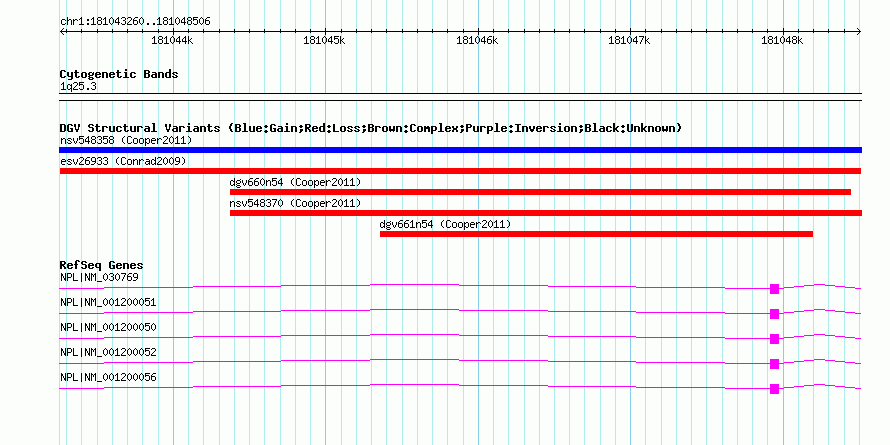
Task: Click the exon box of NM_030769 transcript
Action: pyautogui.click(x=774, y=289)
